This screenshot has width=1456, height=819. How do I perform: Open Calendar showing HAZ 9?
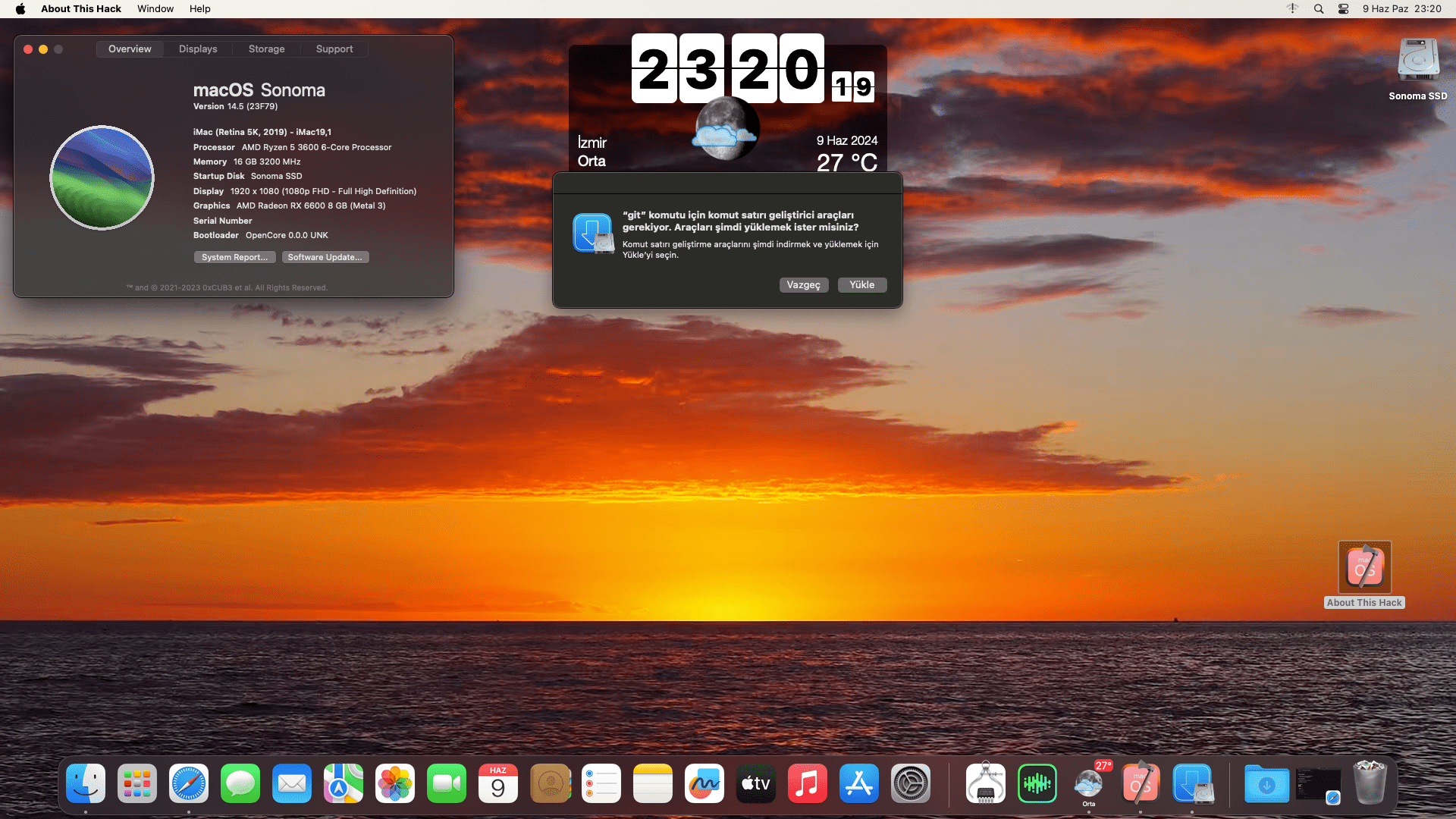click(x=498, y=783)
